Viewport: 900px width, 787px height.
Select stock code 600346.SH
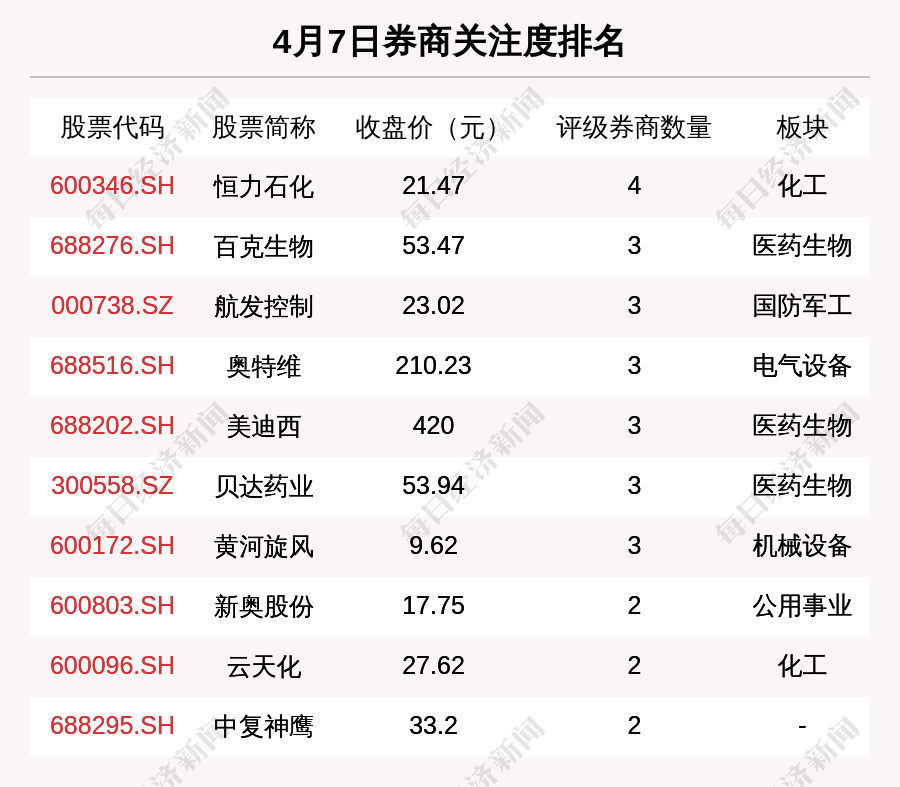tap(112, 186)
